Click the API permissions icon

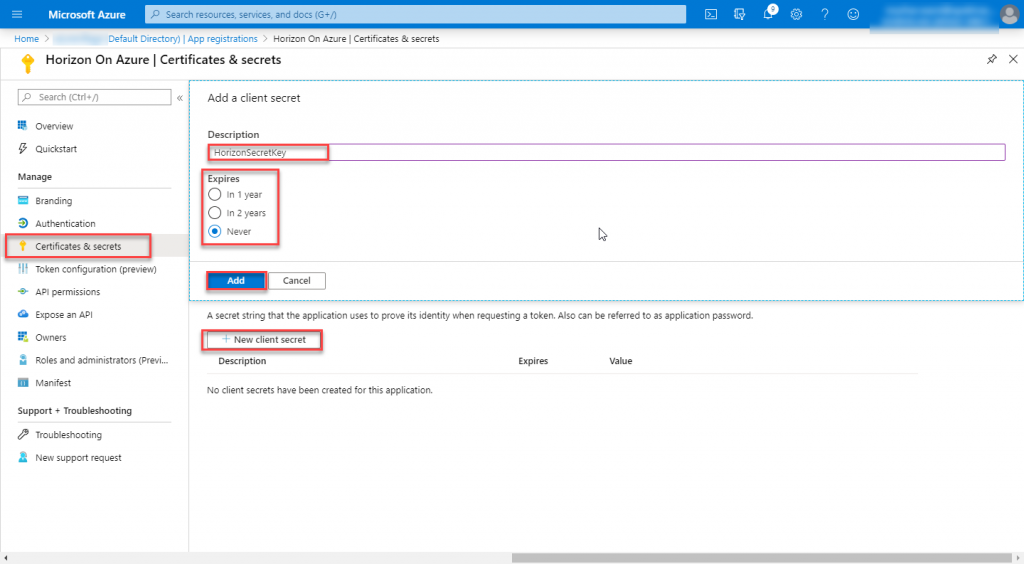(23, 291)
